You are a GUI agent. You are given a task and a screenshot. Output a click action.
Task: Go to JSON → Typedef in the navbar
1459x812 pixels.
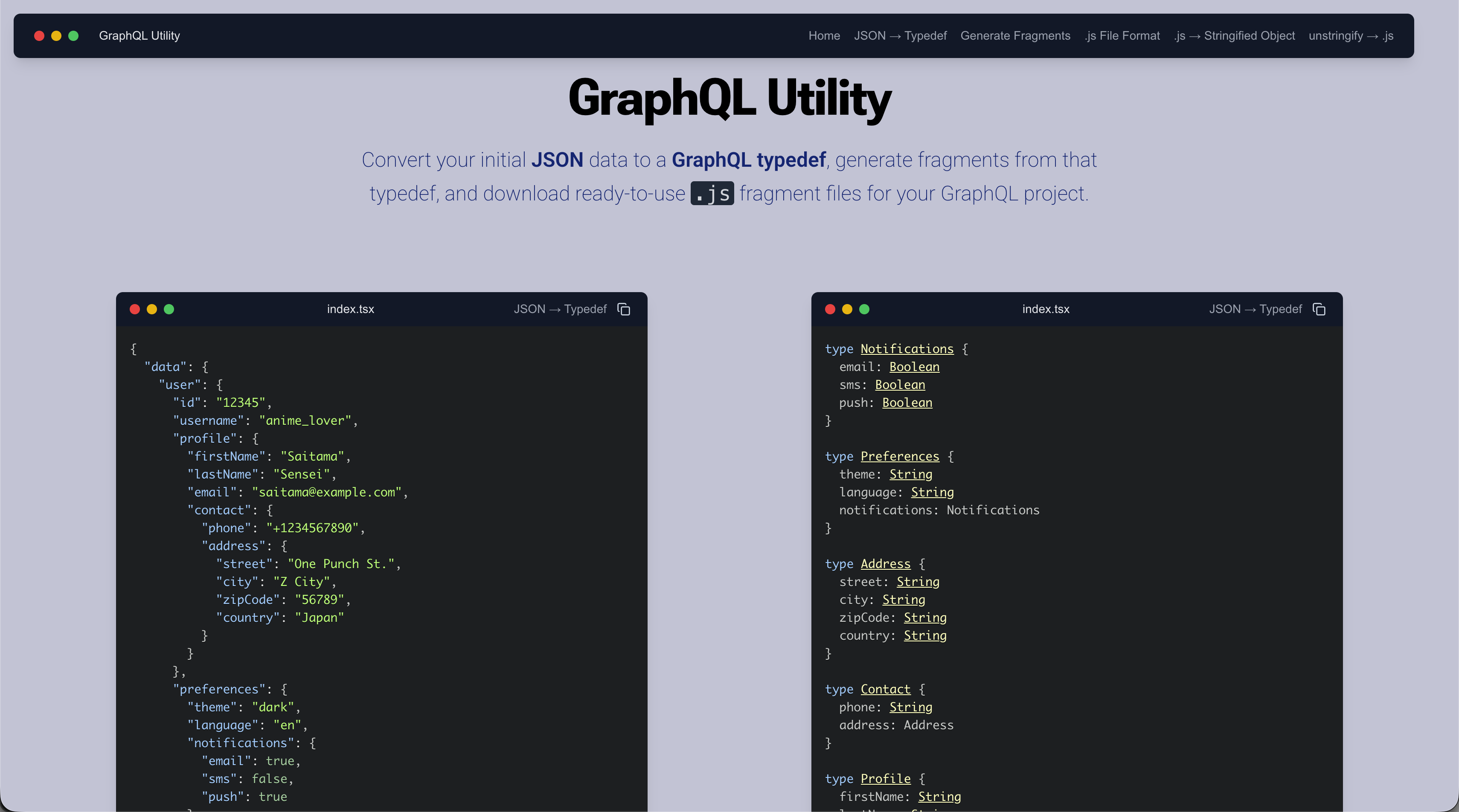point(900,36)
